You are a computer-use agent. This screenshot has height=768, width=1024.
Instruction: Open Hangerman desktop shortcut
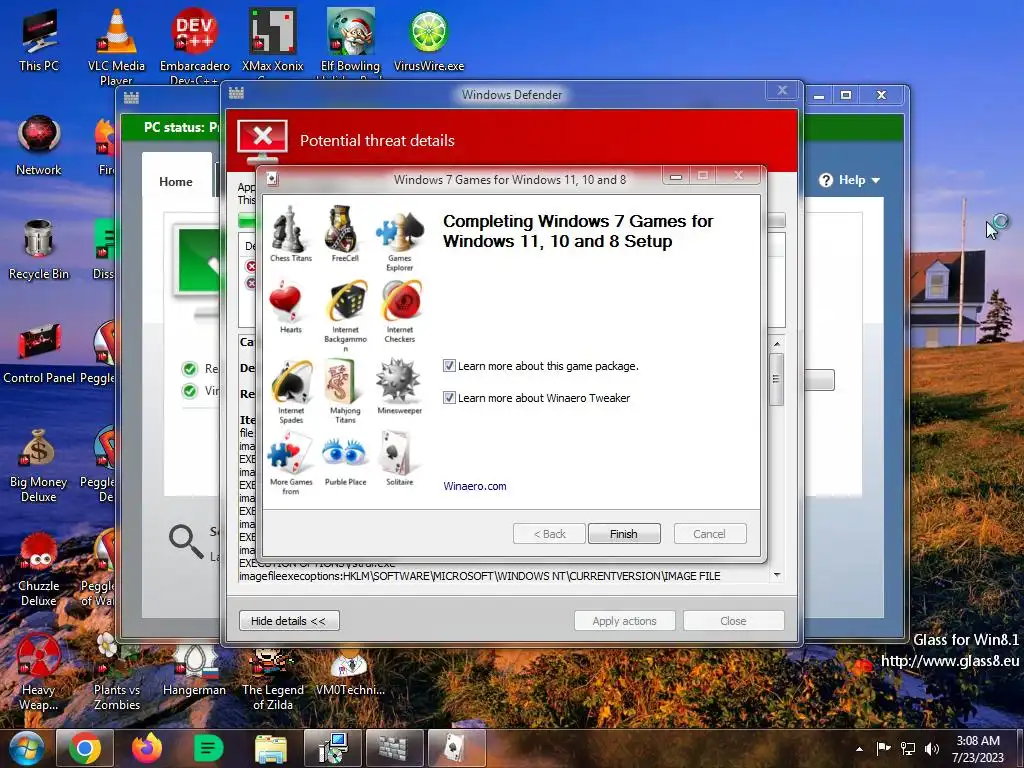195,670
